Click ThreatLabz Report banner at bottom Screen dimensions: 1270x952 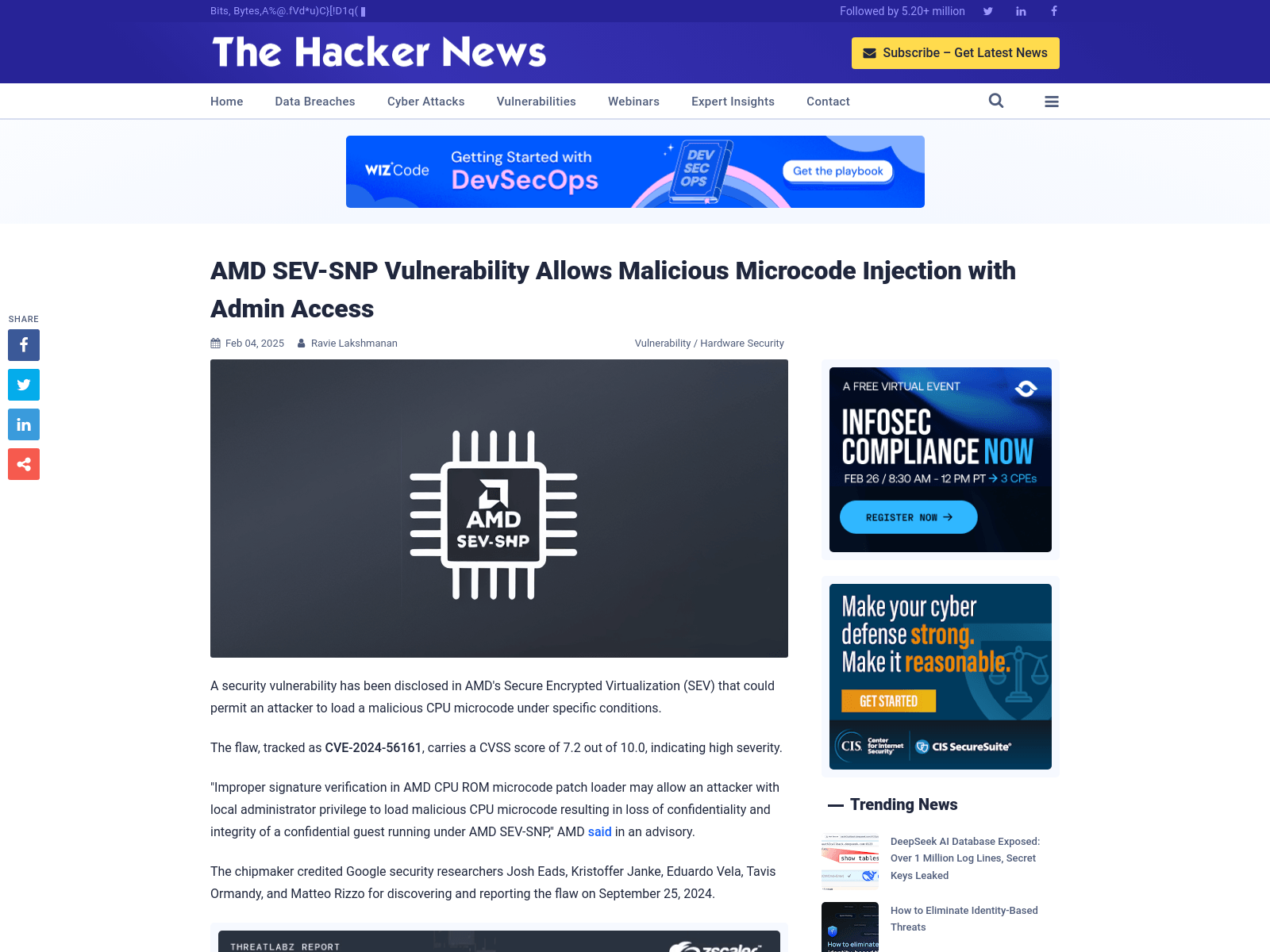pos(499,942)
